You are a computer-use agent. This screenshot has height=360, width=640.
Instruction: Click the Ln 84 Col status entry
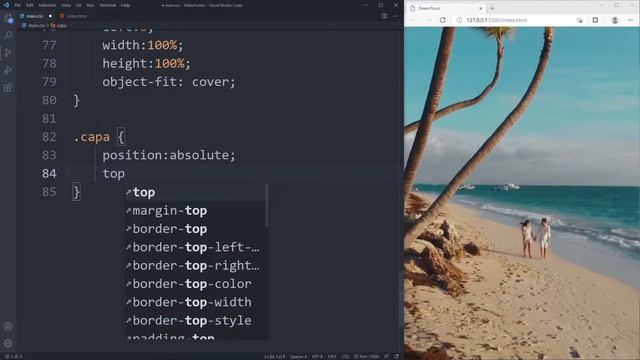coord(274,356)
